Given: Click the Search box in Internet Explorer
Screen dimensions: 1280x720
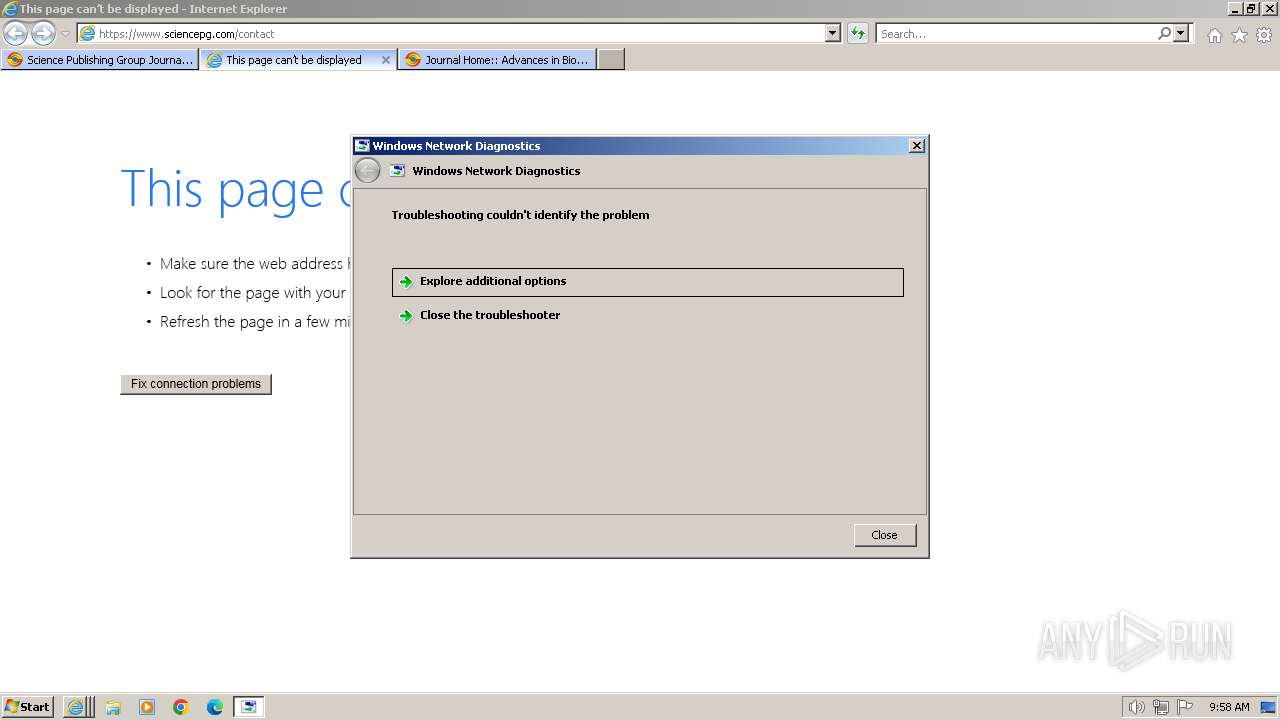Looking at the screenshot, I should click(1016, 33).
